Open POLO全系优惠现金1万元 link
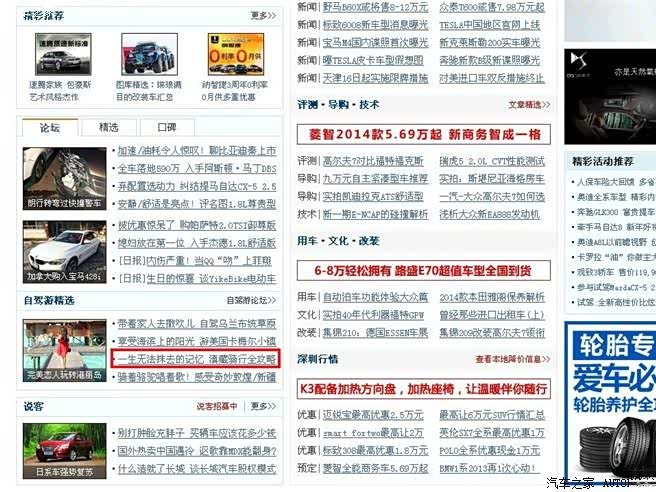 (x=490, y=451)
